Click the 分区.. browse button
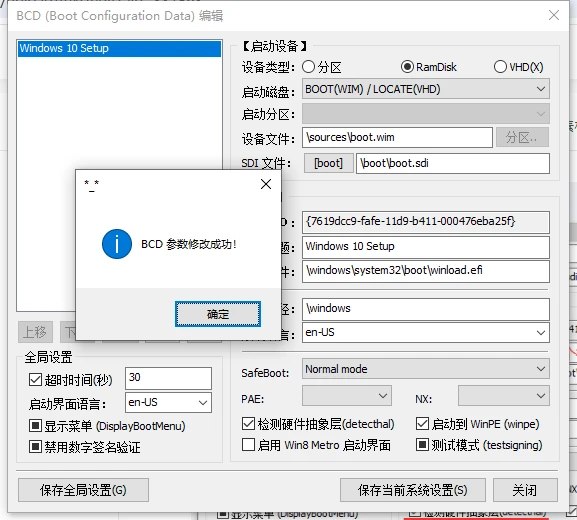Screen dimensions: 577x520 pyautogui.click(x=522, y=138)
